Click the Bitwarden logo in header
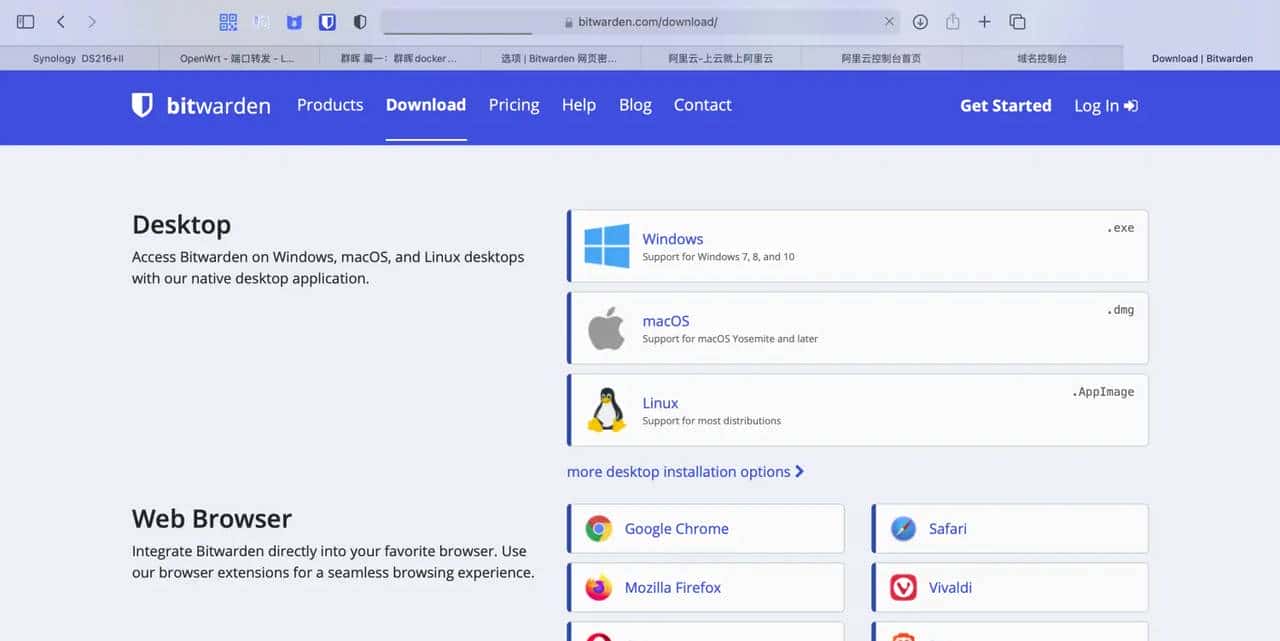Viewport: 1280px width, 641px height. coord(201,106)
